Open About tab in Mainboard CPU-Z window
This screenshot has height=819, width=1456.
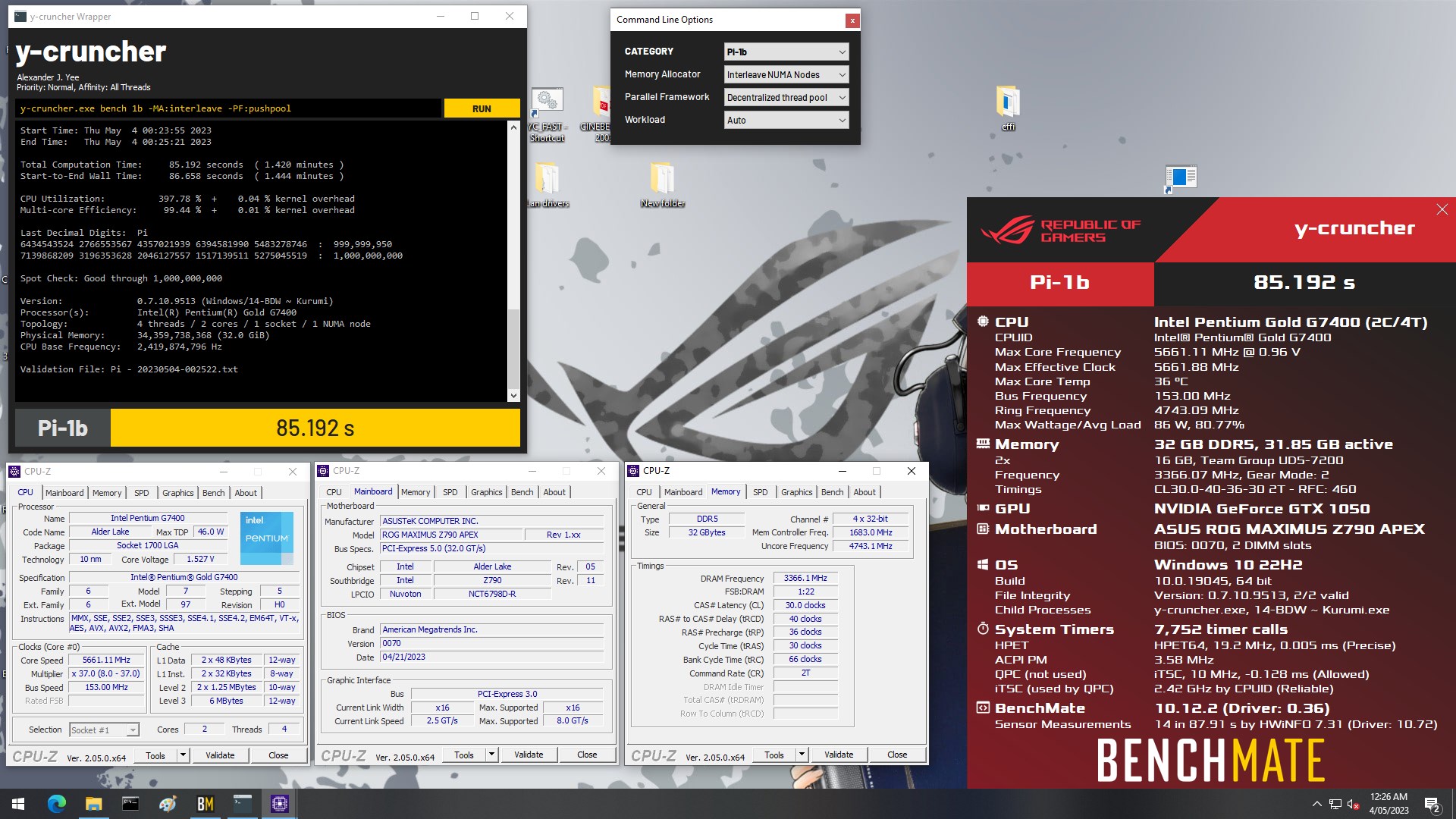pyautogui.click(x=554, y=492)
